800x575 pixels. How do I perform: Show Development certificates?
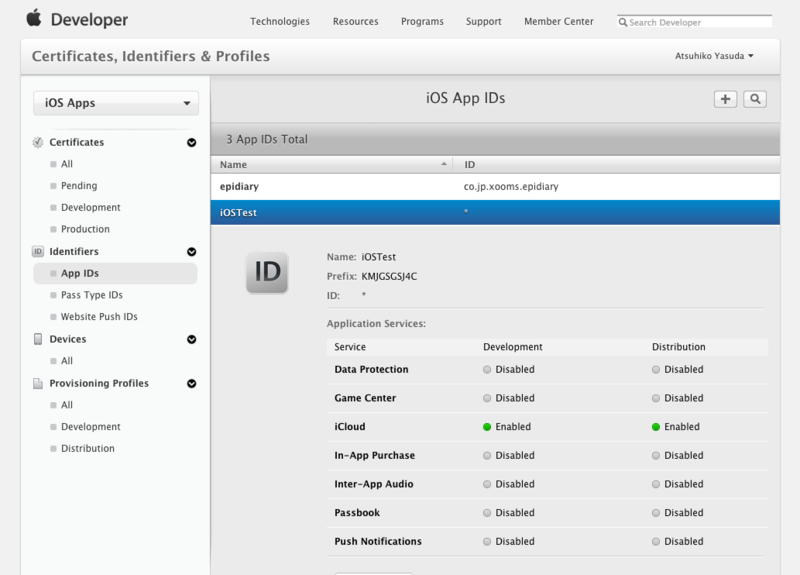point(91,208)
